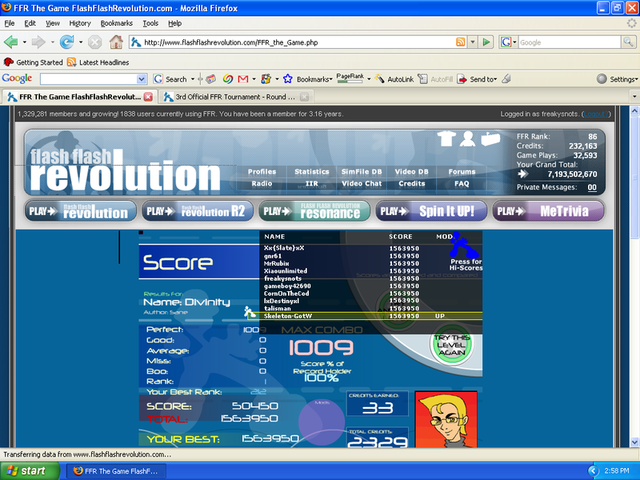Click the AutoLink pencil icon

coord(380,79)
